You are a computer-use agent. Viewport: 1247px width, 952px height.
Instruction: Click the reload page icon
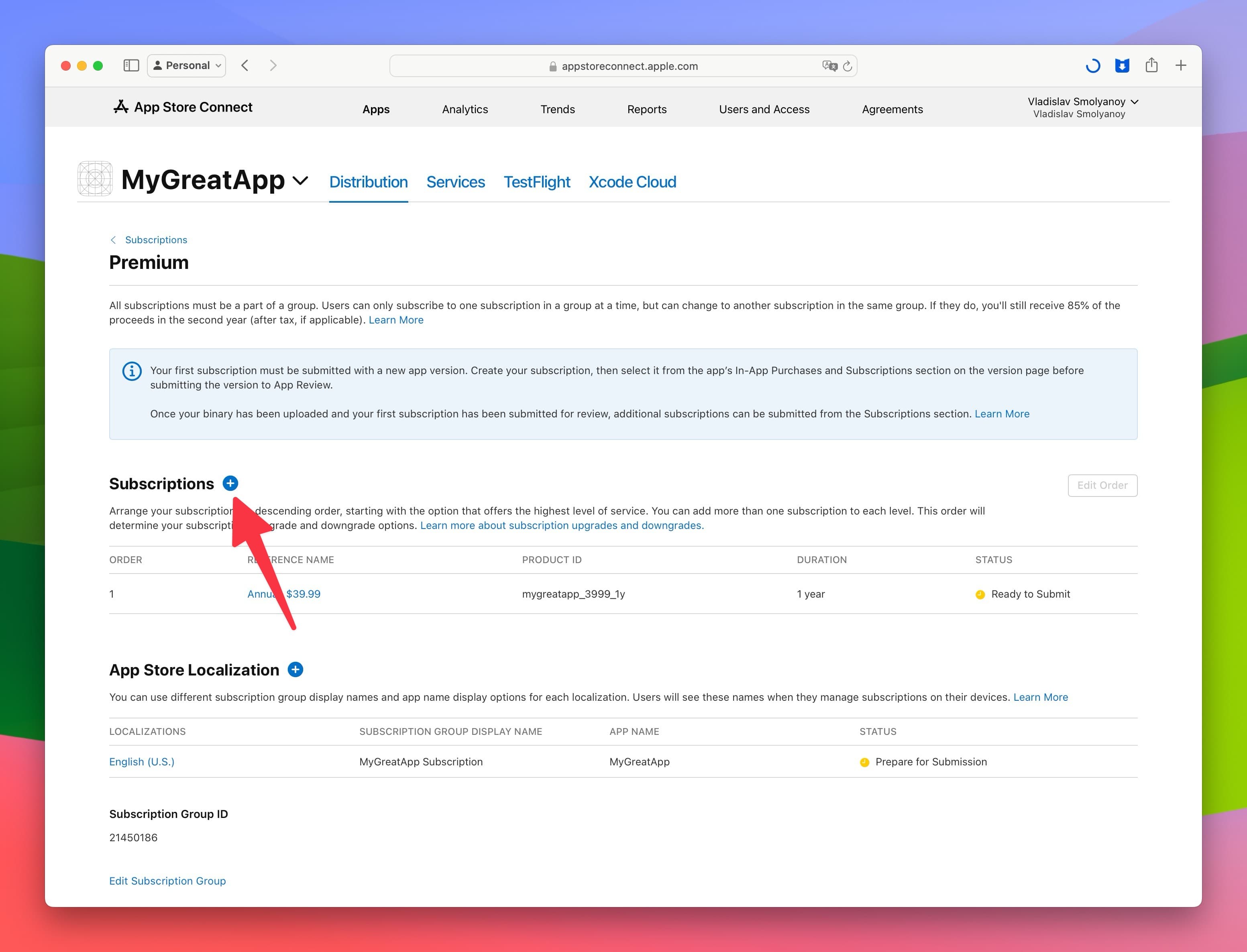tap(847, 66)
